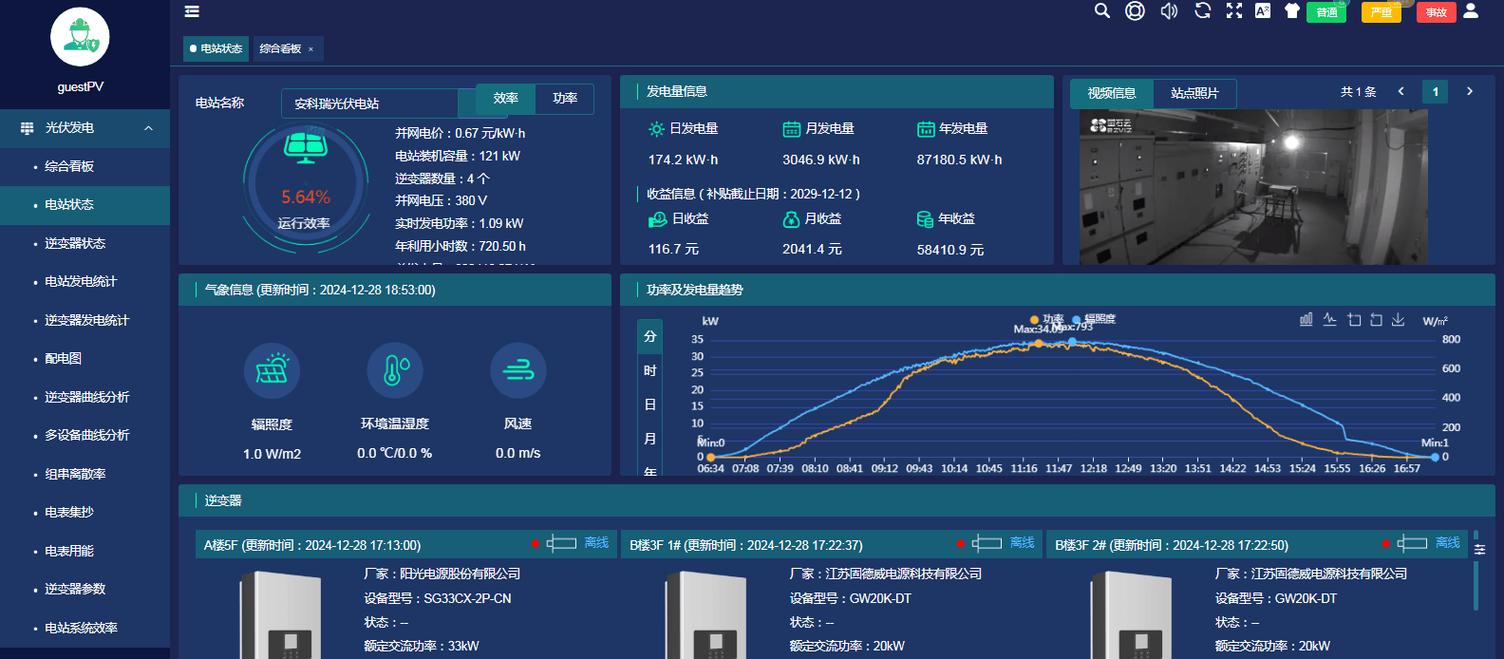Click the 日收益 wallet icon
The height and width of the screenshot is (659, 1504).
coord(656,219)
